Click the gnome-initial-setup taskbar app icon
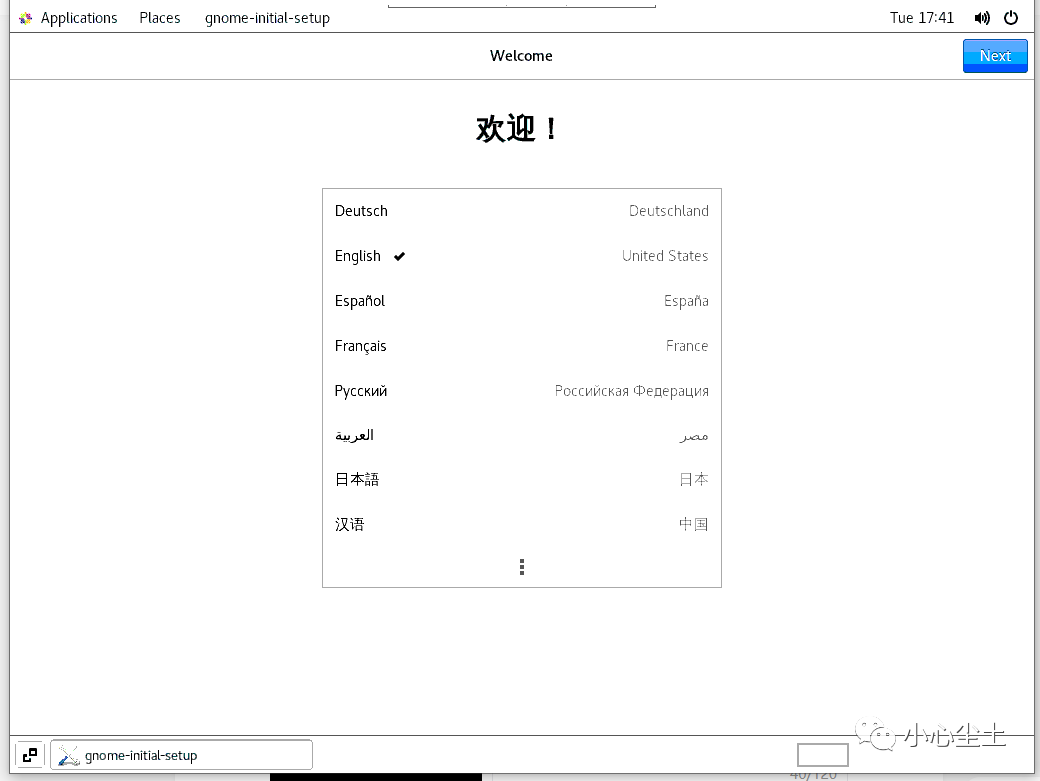Image resolution: width=1040 pixels, height=781 pixels. click(68, 756)
